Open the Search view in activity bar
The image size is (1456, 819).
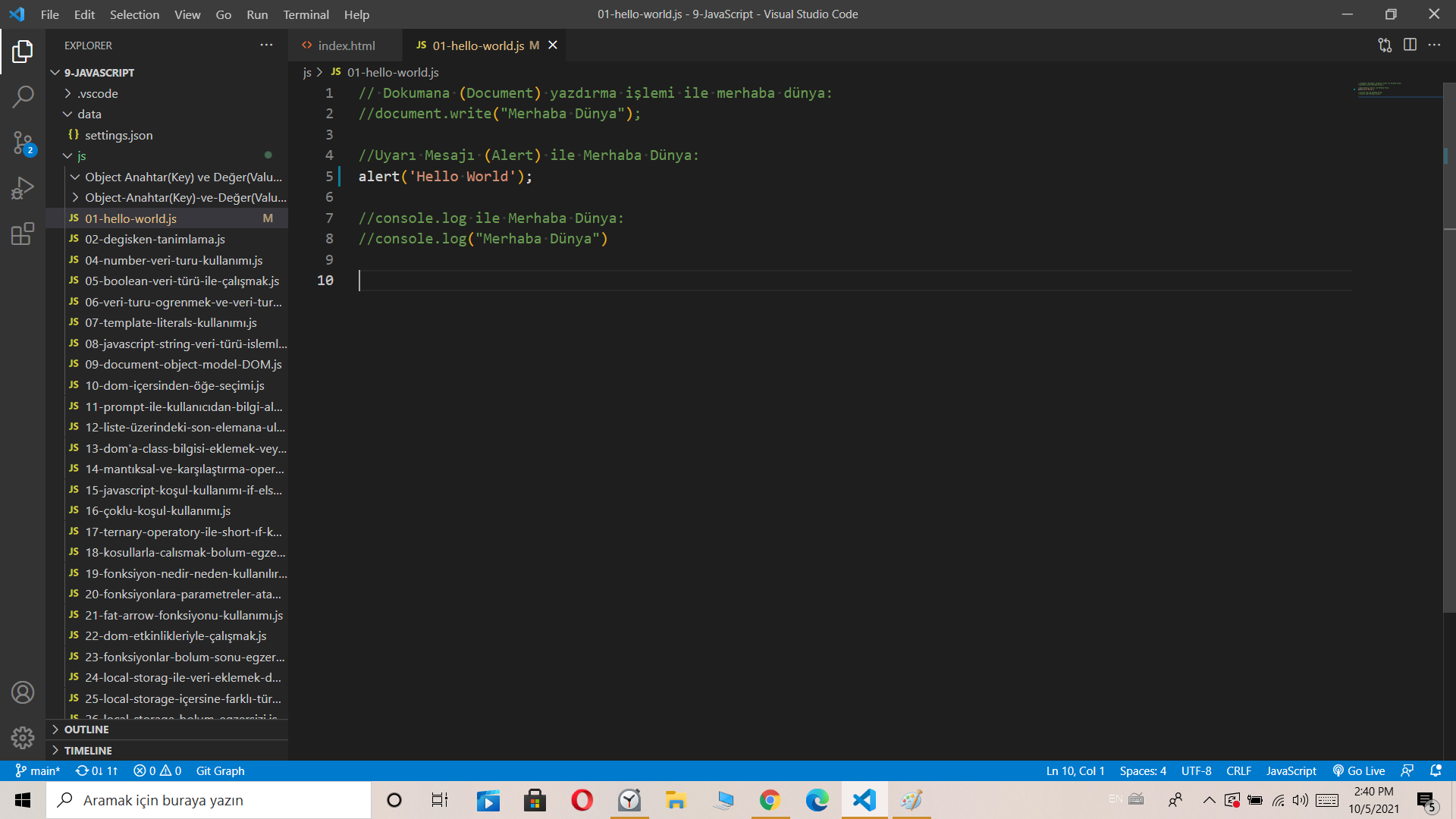[23, 96]
